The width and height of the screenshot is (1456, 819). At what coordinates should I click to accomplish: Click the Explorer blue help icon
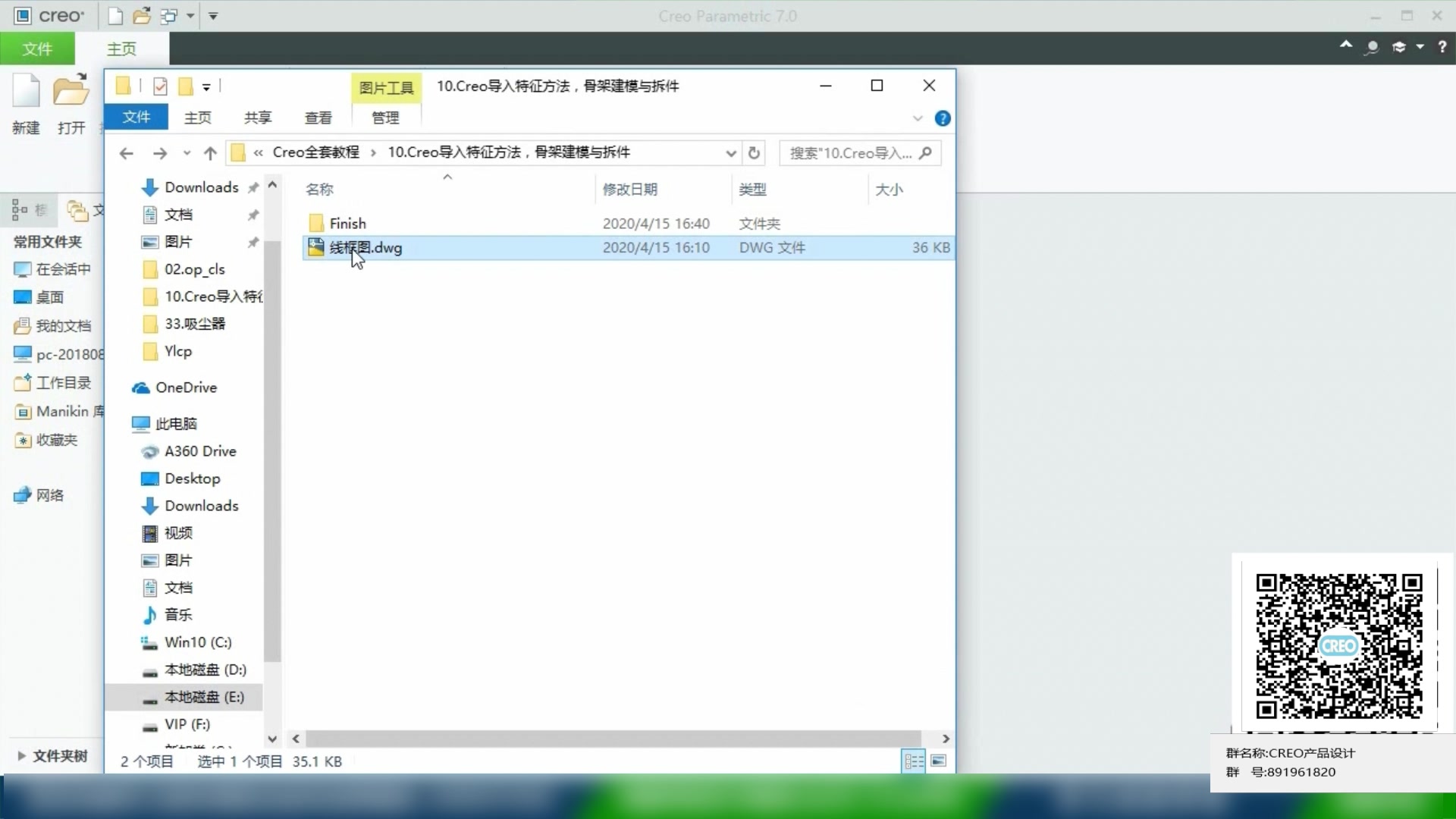tap(943, 118)
